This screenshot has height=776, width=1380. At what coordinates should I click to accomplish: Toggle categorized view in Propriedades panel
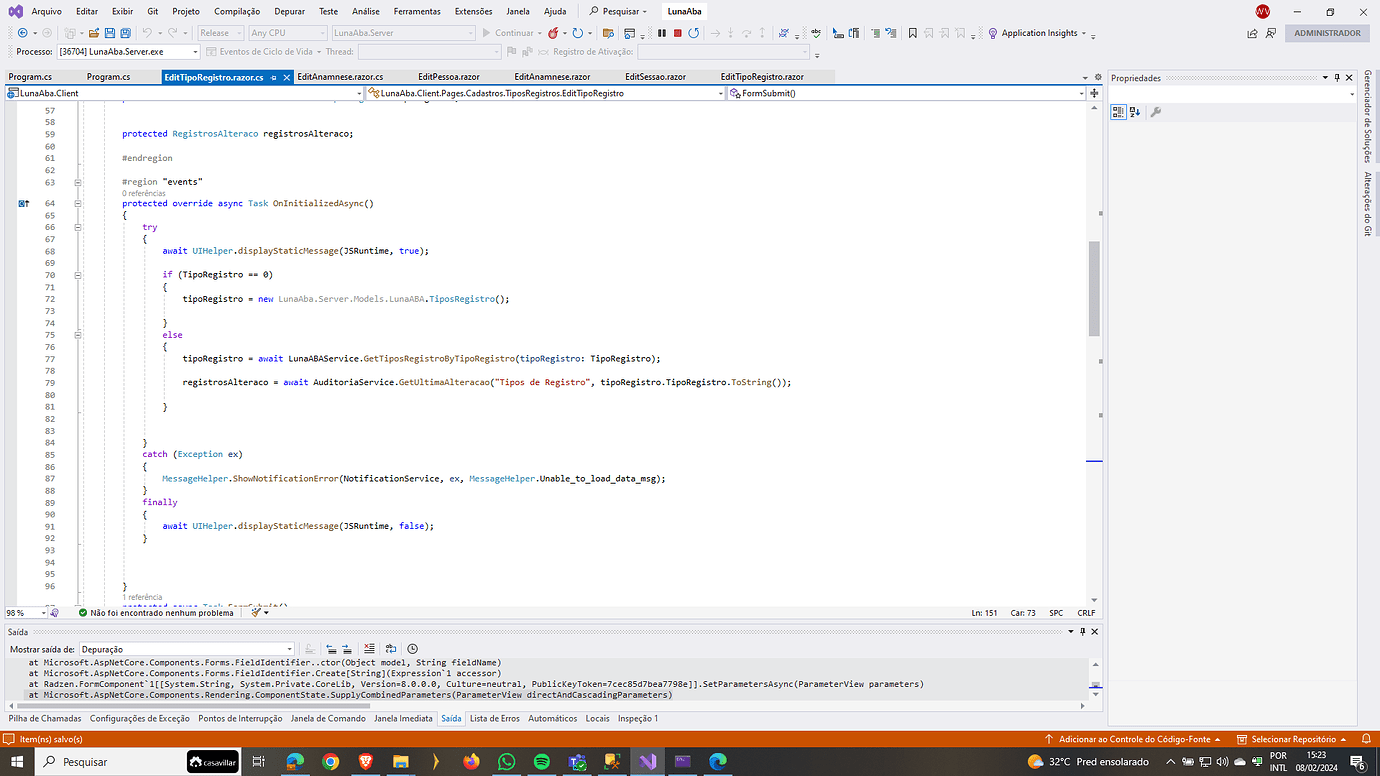coord(1119,112)
